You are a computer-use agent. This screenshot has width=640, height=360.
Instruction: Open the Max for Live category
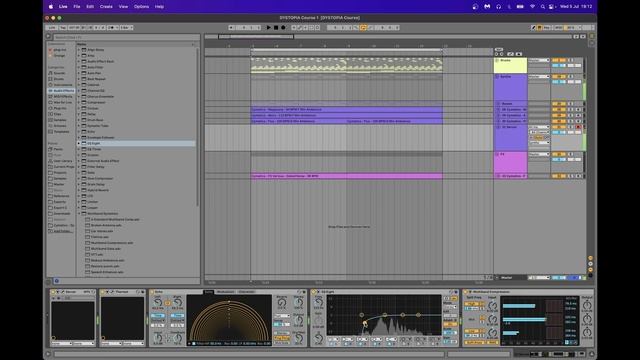click(x=62, y=102)
